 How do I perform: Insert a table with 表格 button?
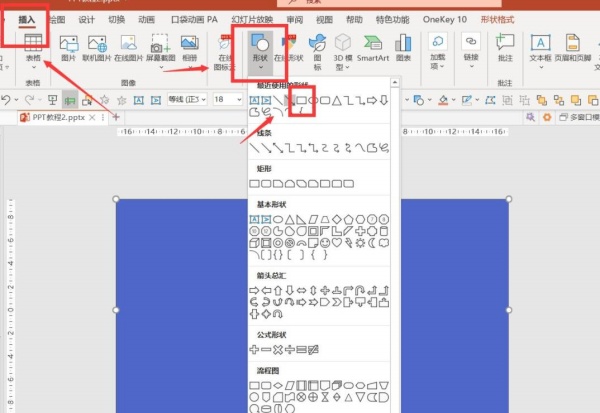click(33, 51)
